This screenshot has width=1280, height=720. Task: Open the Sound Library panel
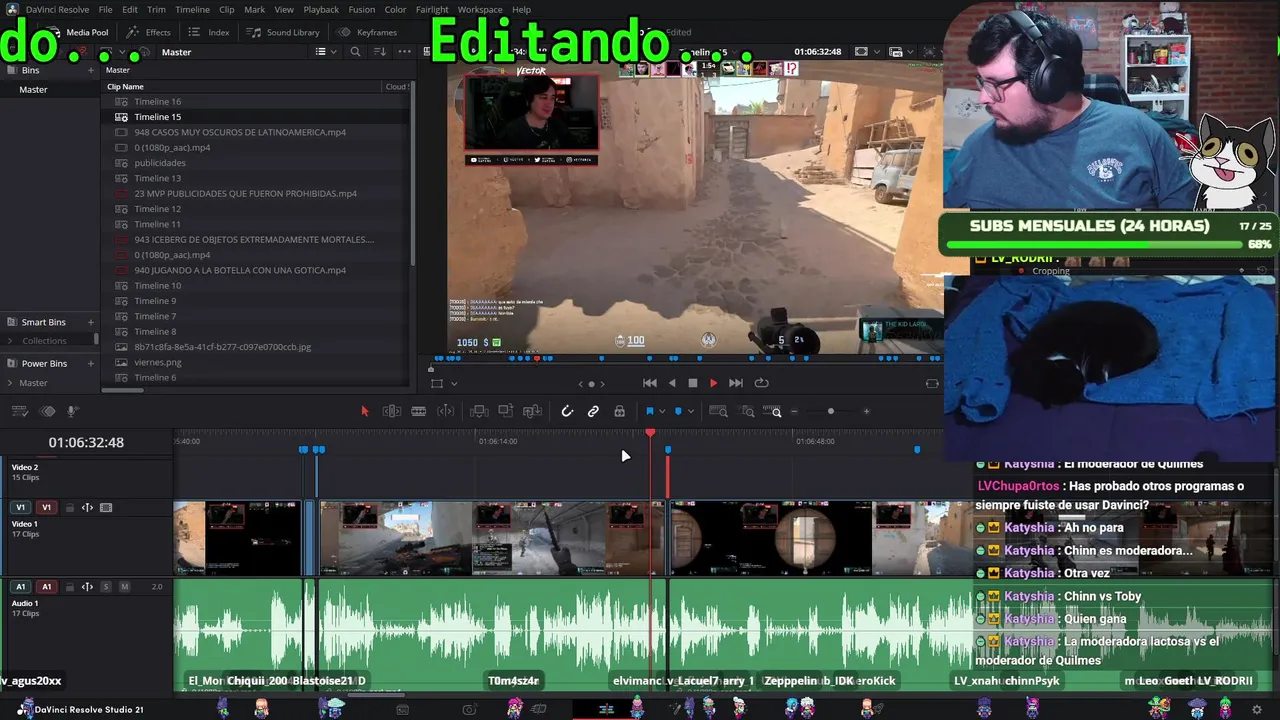283,32
